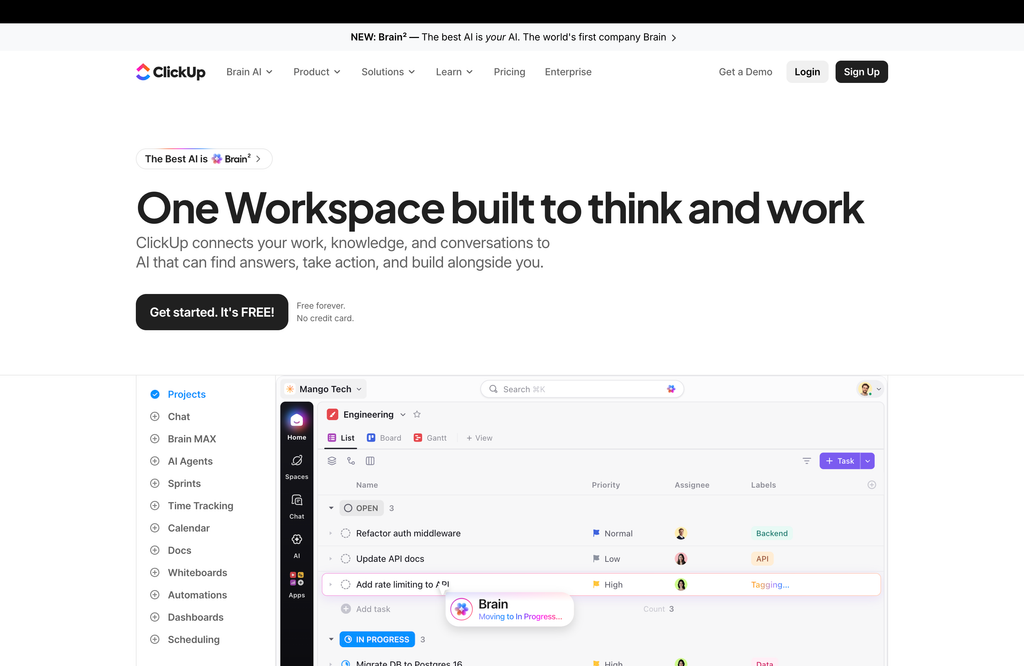The width and height of the screenshot is (1024, 666).
Task: Click the plus icon beside Brain MAX
Action: tap(155, 439)
